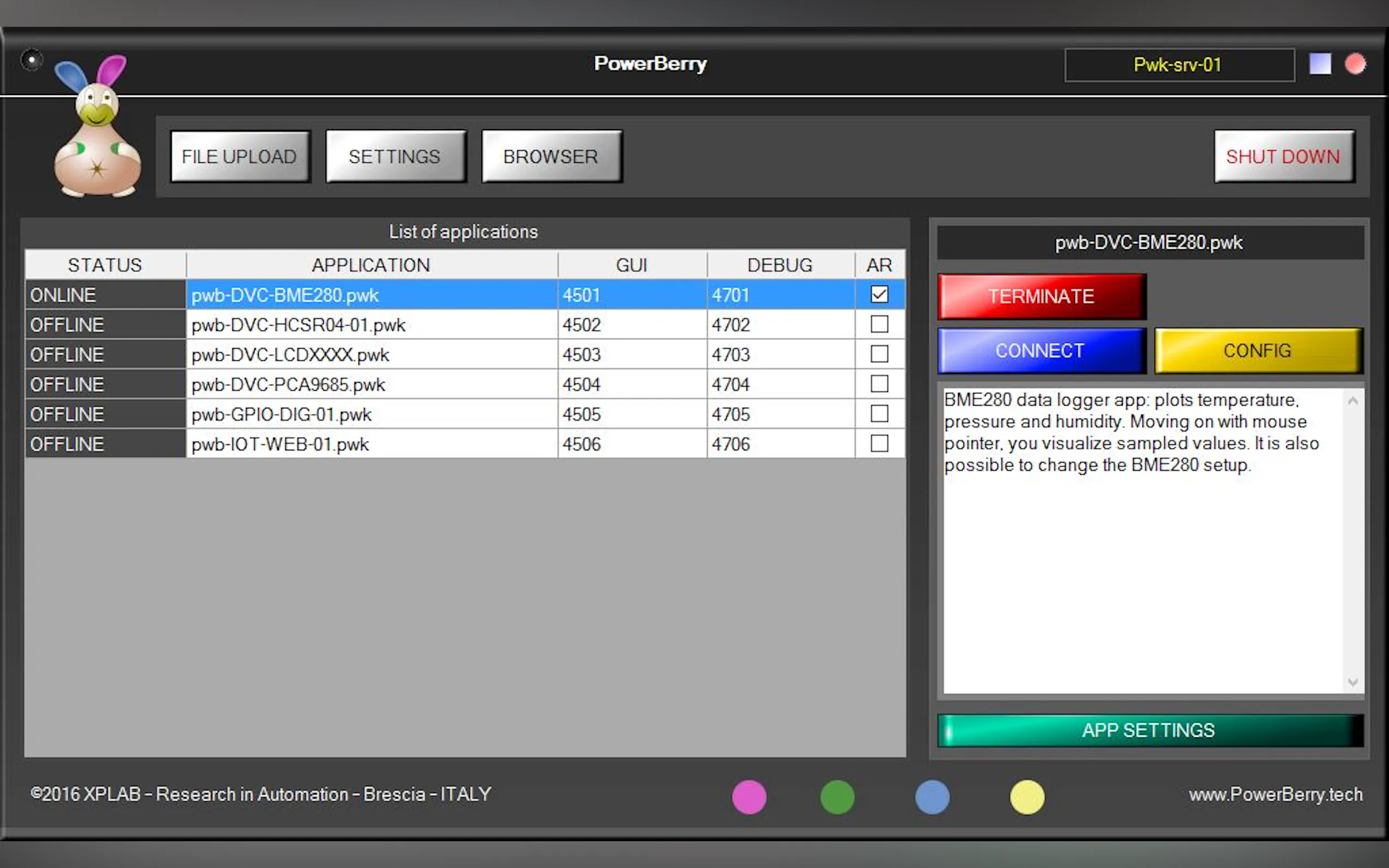
Task: Click the Pwk-srv-01 server name field
Action: click(x=1178, y=65)
